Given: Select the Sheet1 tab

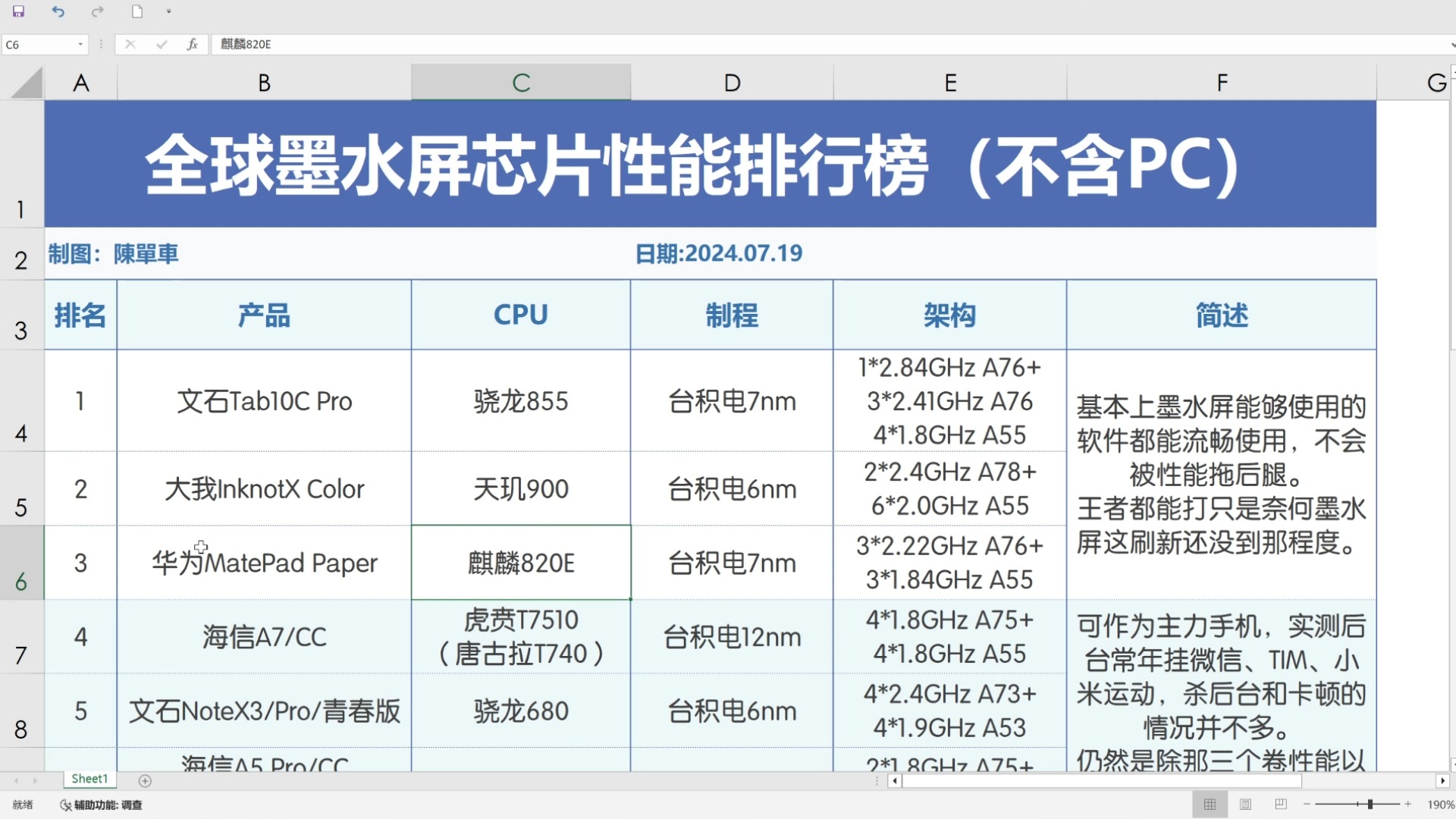Looking at the screenshot, I should pyautogui.click(x=89, y=778).
